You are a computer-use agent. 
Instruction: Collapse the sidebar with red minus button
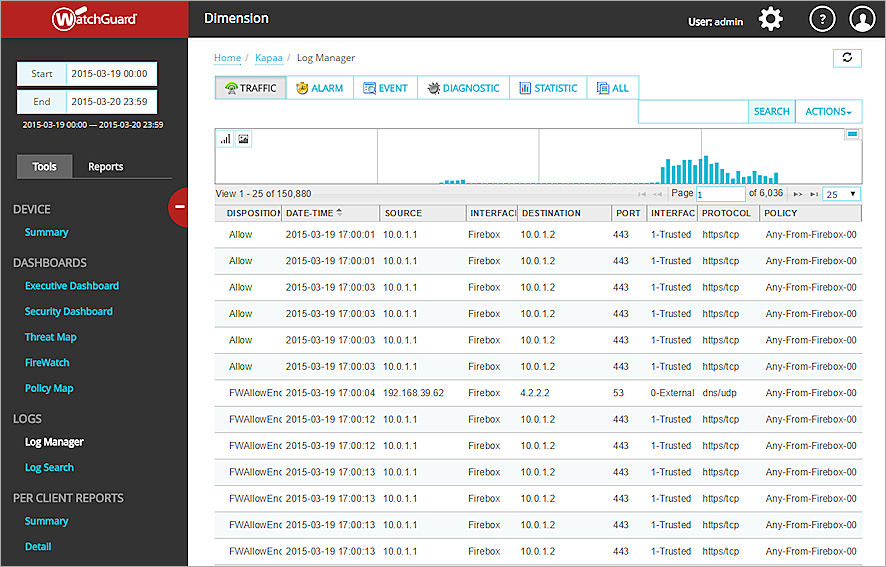tap(179, 207)
